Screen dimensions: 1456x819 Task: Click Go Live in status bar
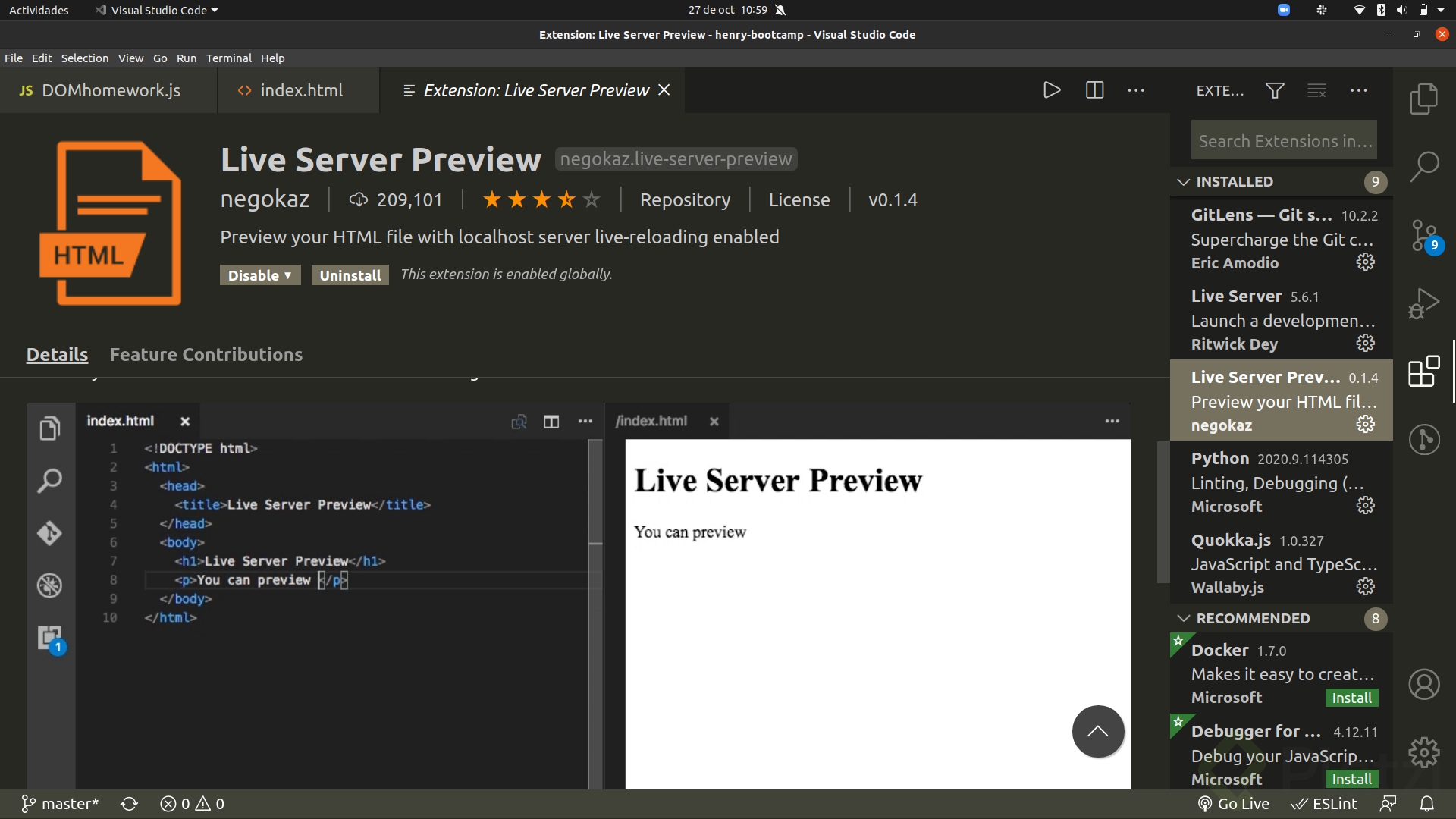pos(1233,804)
